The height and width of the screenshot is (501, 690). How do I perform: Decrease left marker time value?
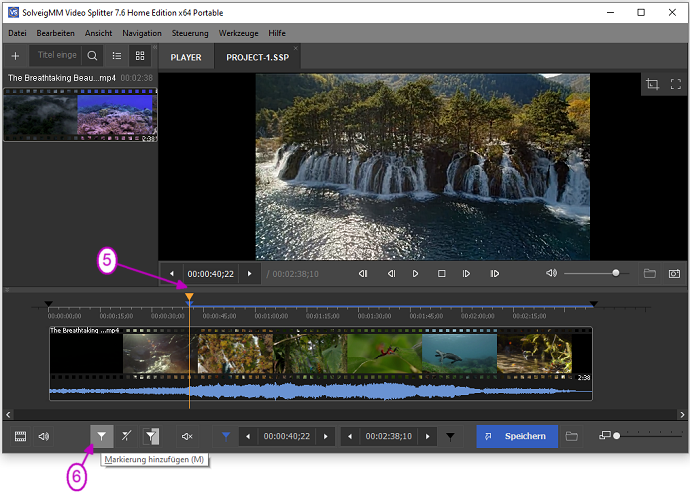tap(248, 436)
